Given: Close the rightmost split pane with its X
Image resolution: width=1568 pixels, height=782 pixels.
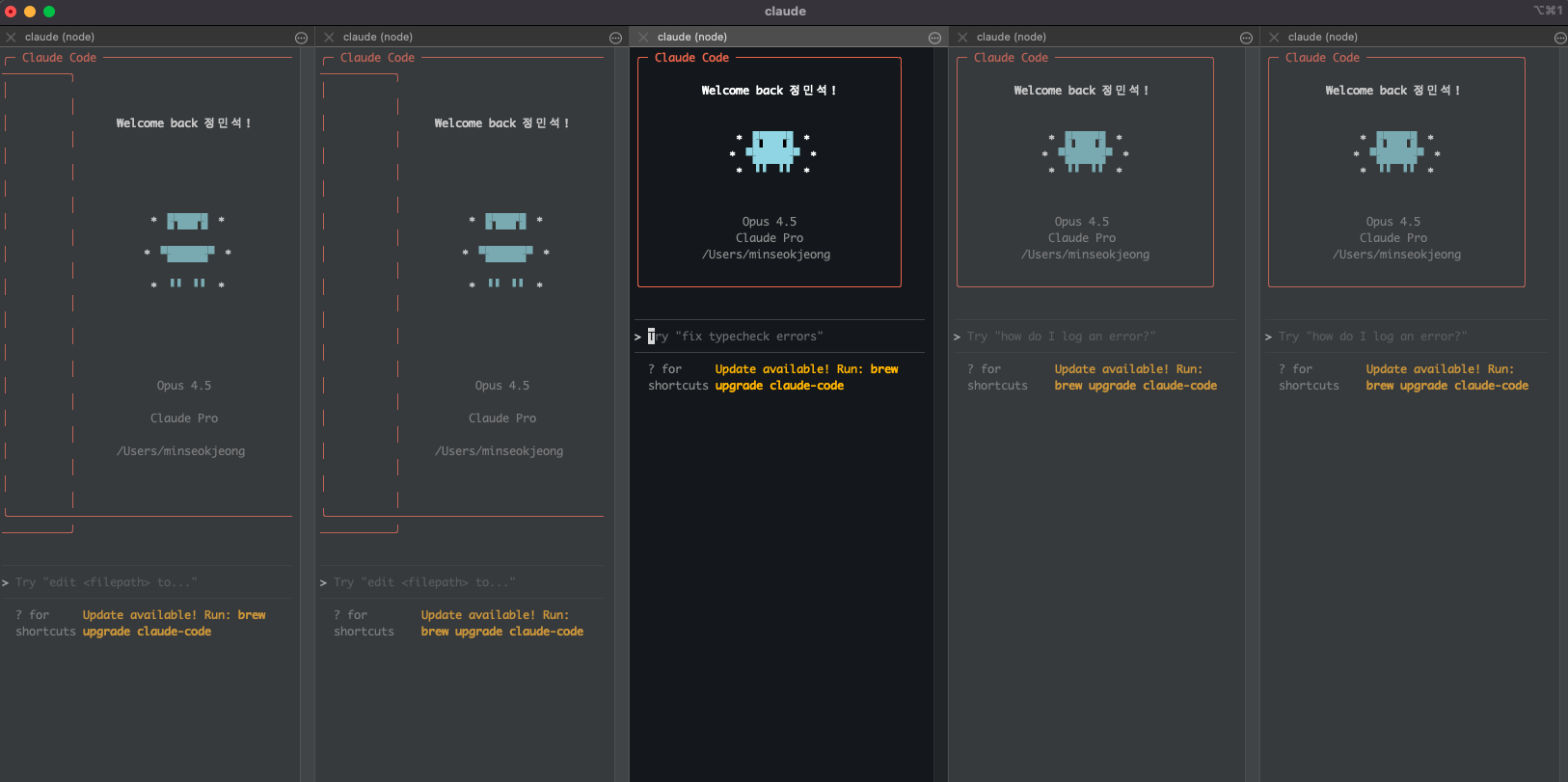Looking at the screenshot, I should pyautogui.click(x=1274, y=38).
